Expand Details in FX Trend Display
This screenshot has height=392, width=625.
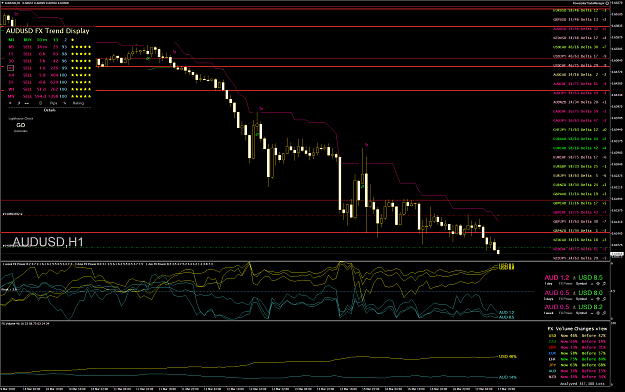point(50,110)
